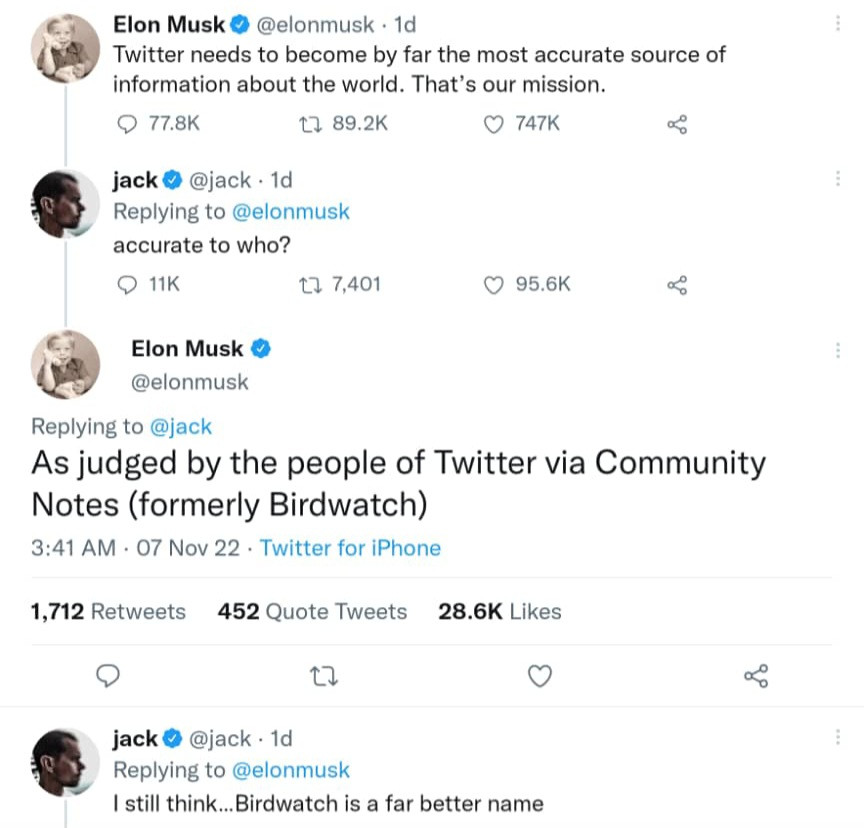This screenshot has height=828, width=864.
Task: Share the main Community Notes tweet
Action: tap(756, 677)
